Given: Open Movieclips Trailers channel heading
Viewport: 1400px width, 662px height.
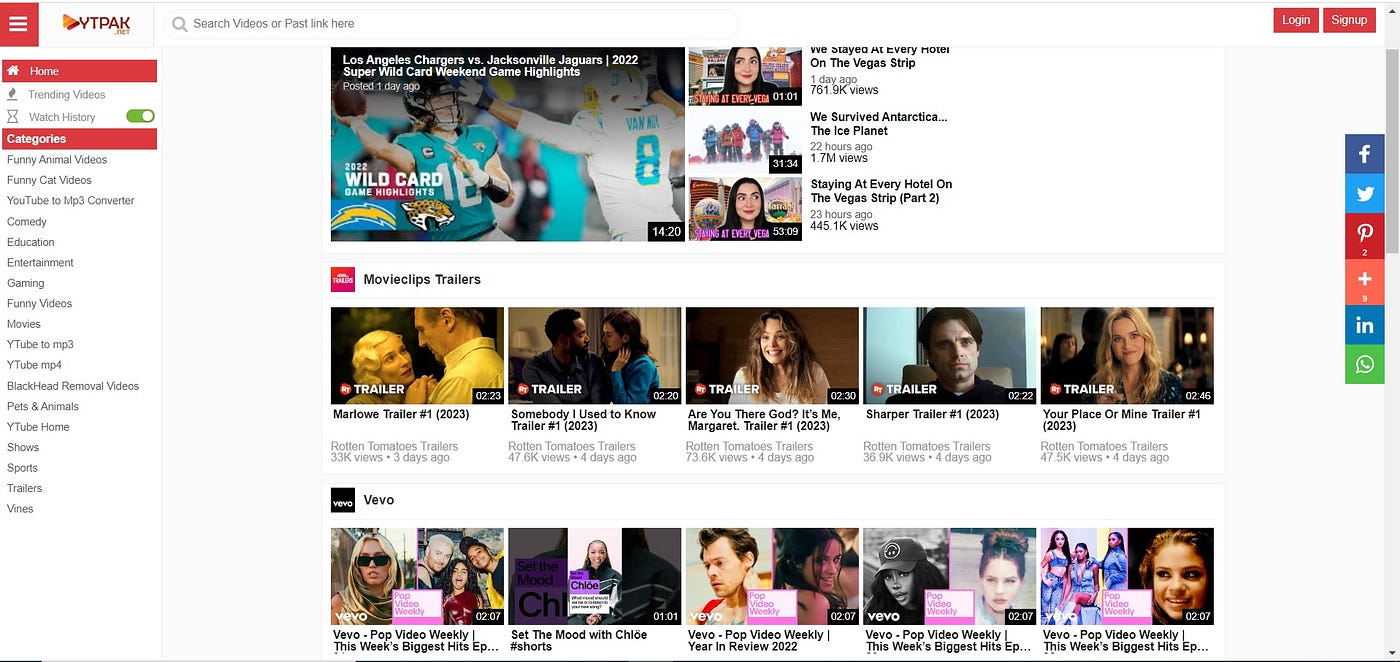Looking at the screenshot, I should point(422,280).
